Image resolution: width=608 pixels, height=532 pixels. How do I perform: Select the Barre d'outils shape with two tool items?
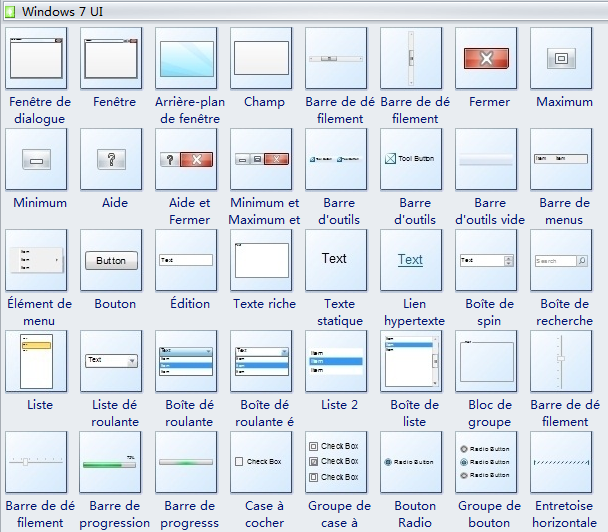pos(336,159)
